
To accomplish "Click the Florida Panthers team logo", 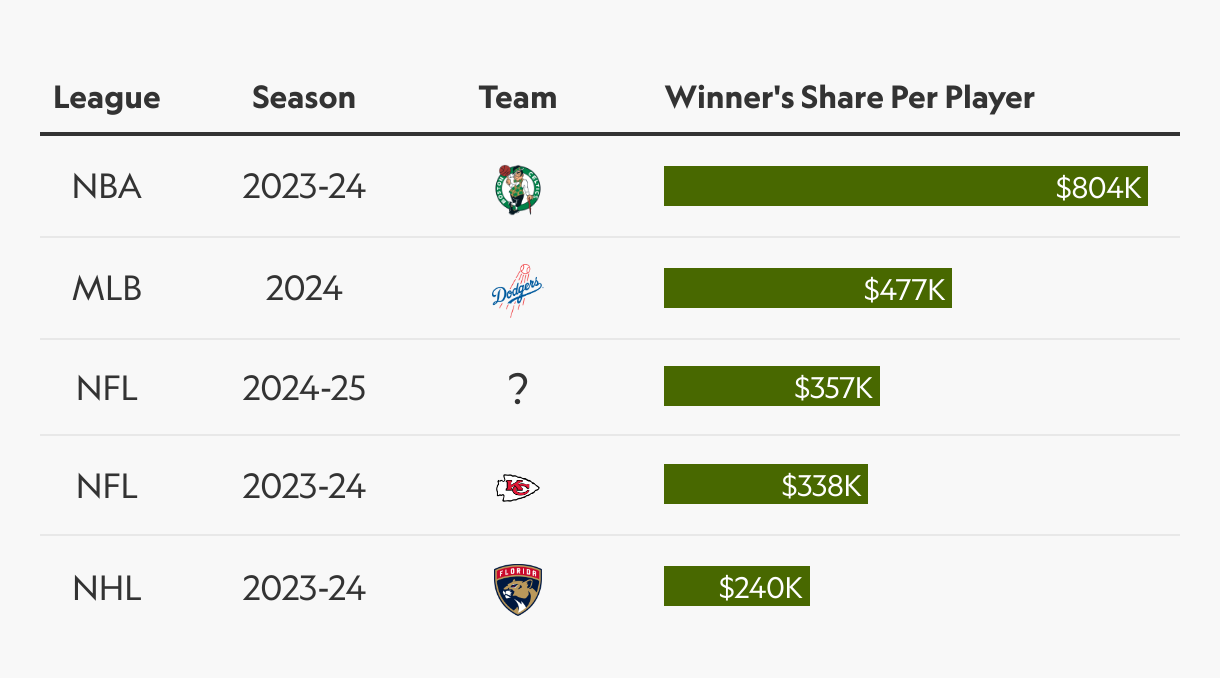I will click(x=517, y=589).
